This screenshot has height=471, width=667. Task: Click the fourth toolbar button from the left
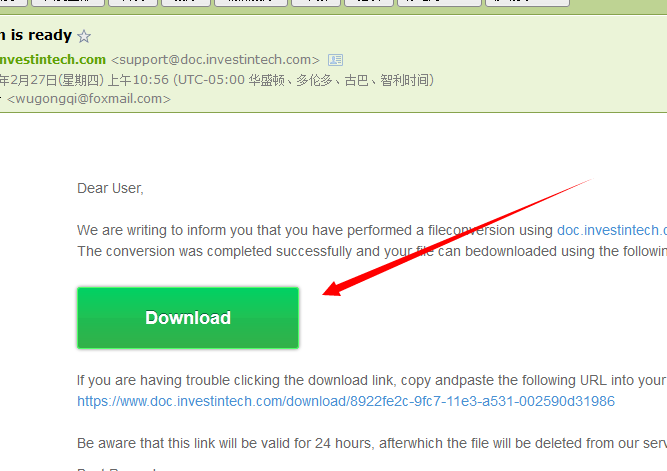point(186,3)
